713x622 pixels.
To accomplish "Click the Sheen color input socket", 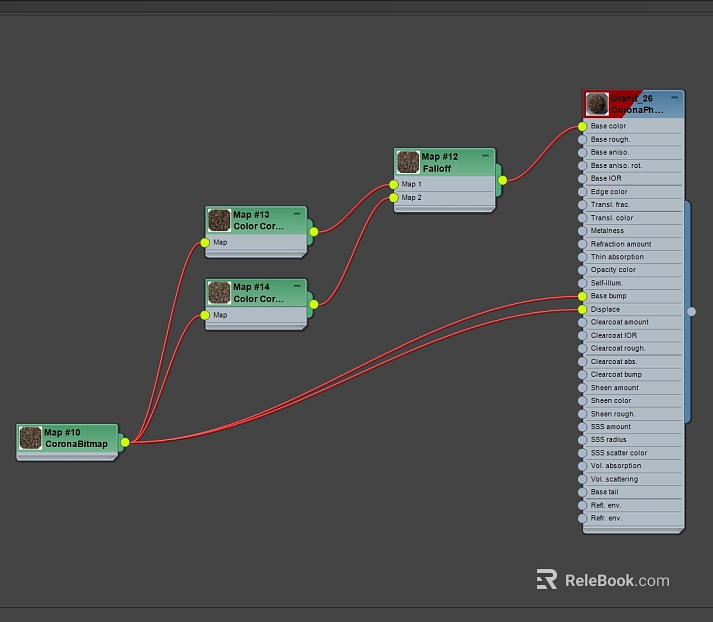I will pyautogui.click(x=582, y=401).
